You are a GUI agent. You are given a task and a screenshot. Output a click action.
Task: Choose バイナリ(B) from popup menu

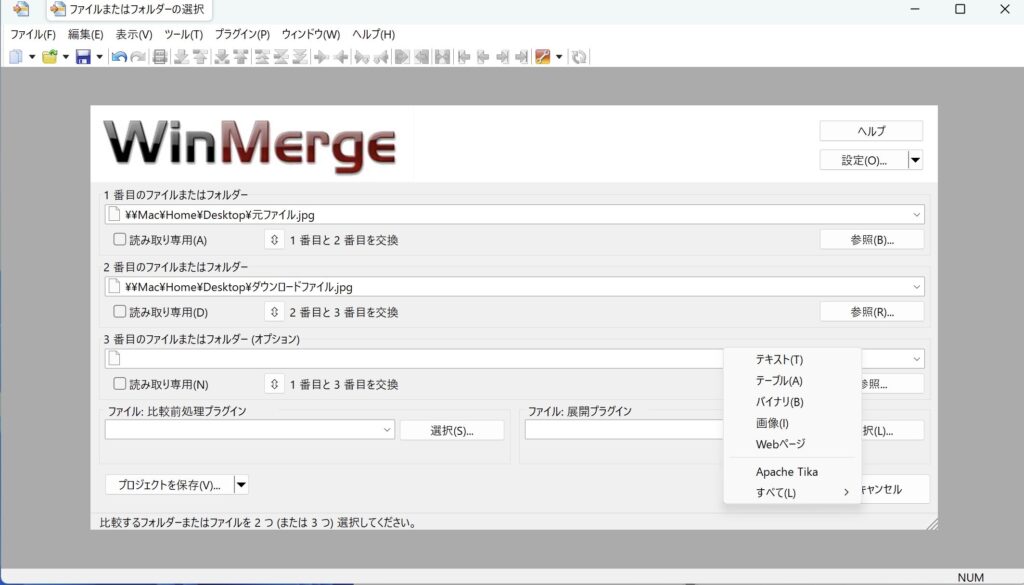[792, 402]
